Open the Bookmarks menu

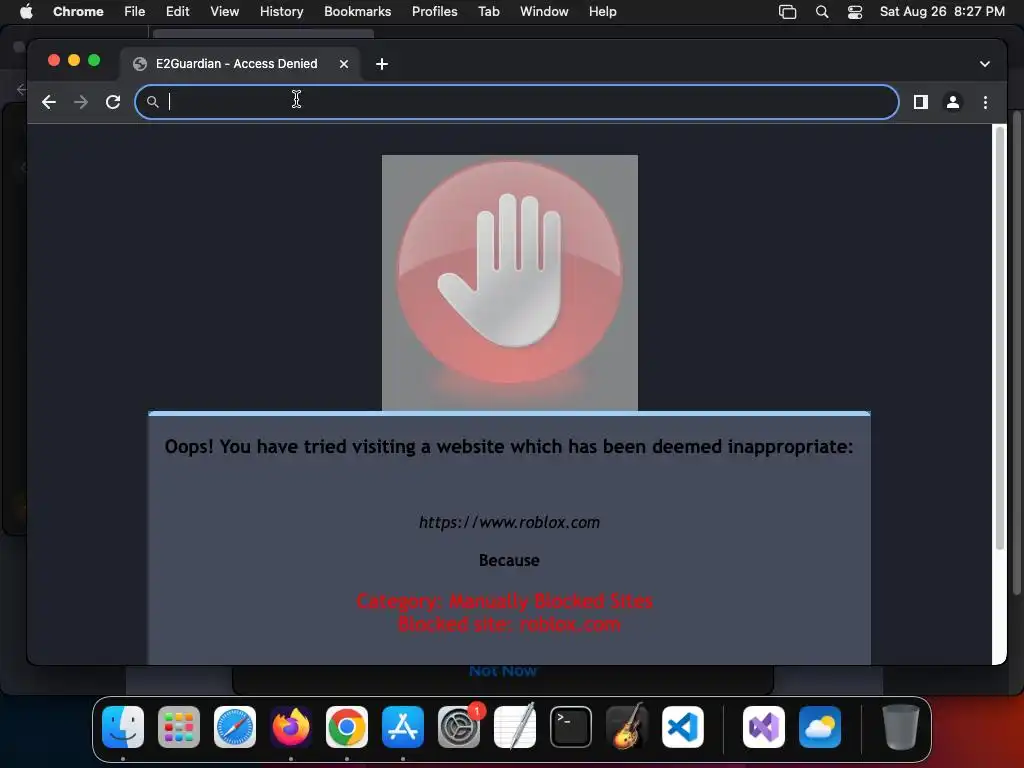pyautogui.click(x=357, y=12)
